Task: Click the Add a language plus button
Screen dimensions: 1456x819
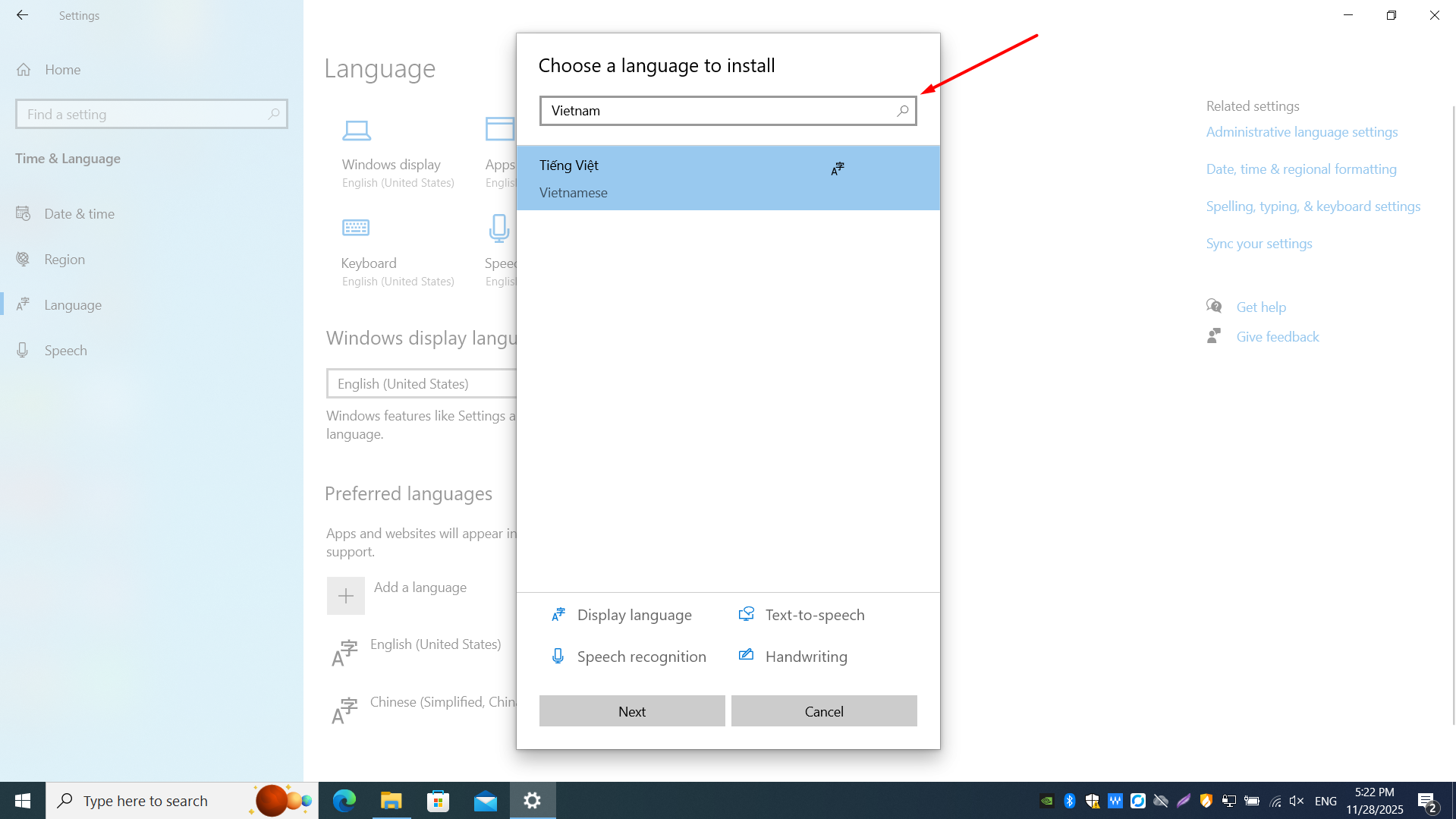Action: click(346, 596)
